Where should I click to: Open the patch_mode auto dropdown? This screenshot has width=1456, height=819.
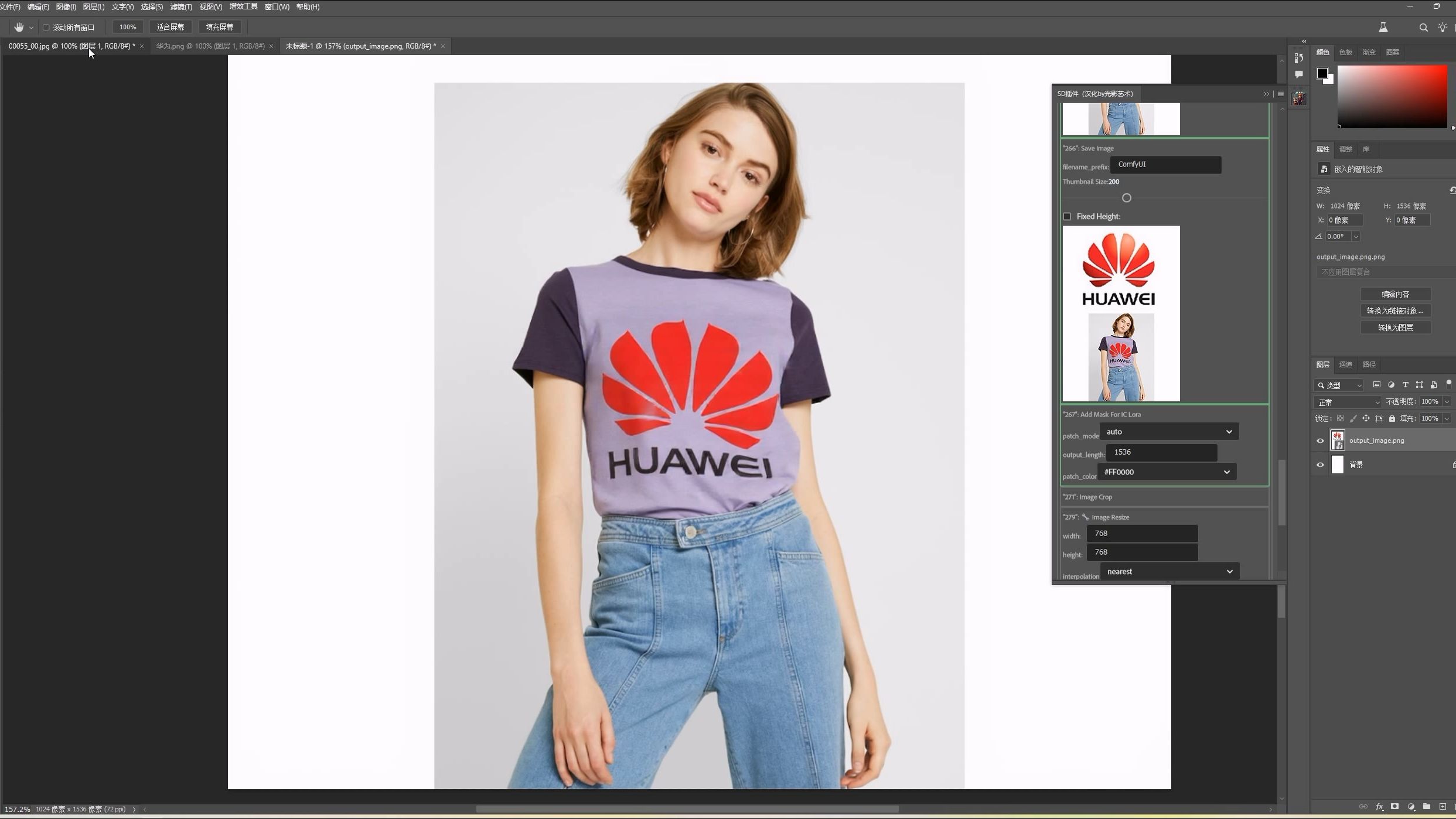click(1169, 431)
